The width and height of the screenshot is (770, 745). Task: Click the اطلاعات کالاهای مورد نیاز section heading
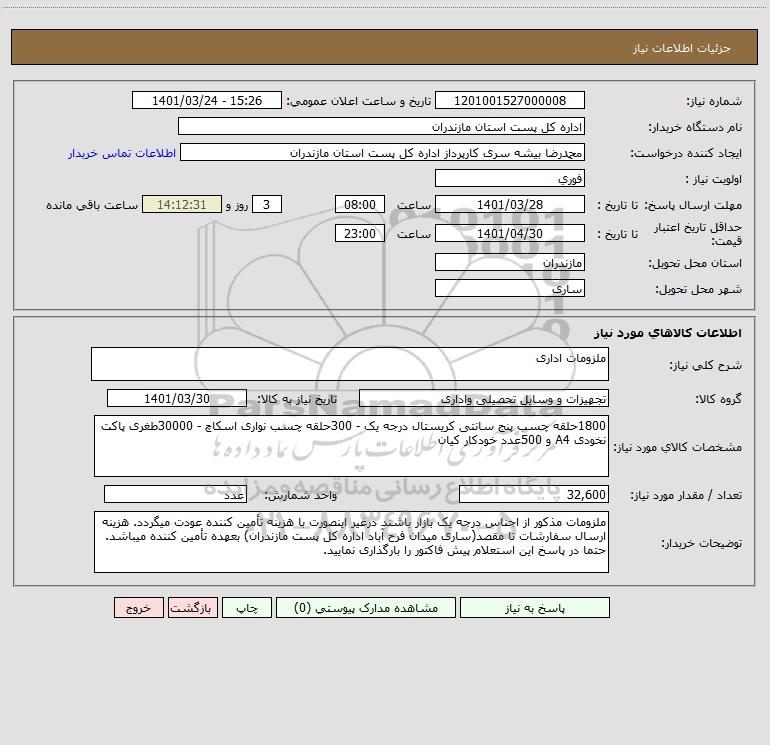668,333
